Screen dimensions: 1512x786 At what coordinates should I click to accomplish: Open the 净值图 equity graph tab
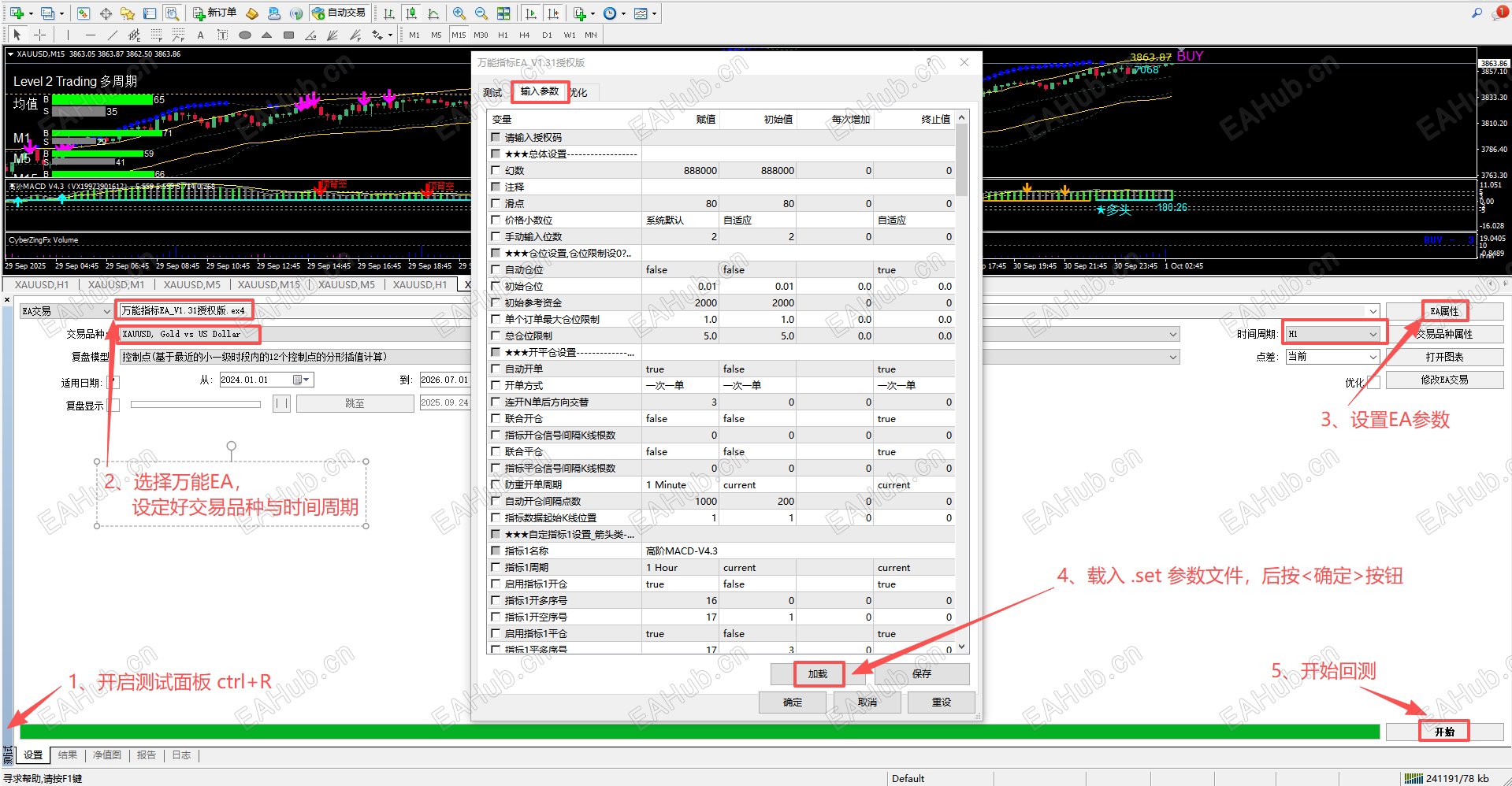[x=107, y=755]
